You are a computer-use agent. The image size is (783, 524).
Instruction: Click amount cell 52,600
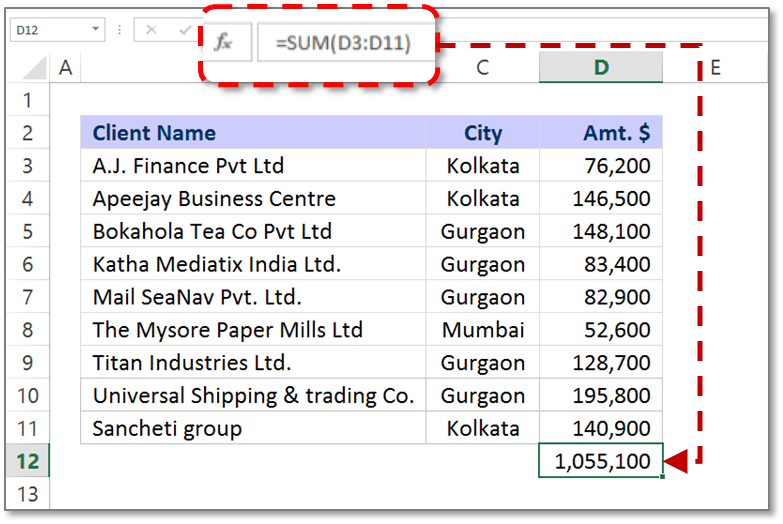point(601,330)
